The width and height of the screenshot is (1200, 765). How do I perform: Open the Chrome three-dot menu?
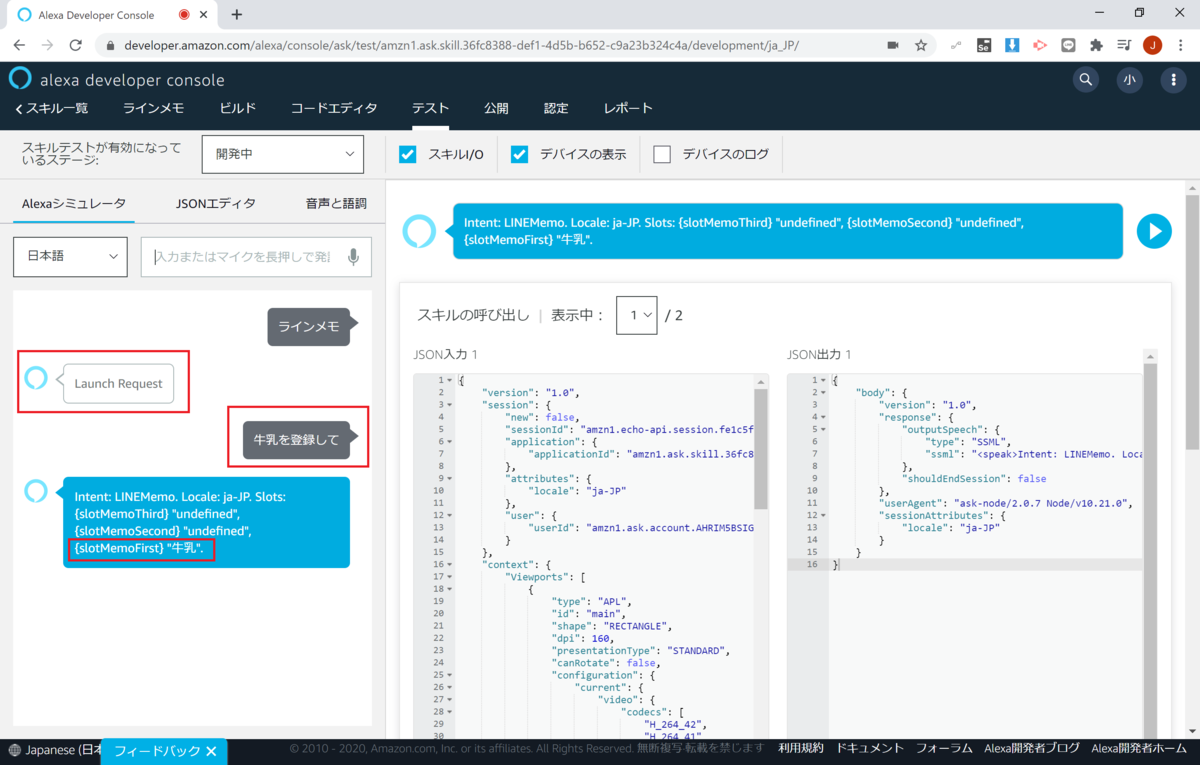click(x=1180, y=45)
